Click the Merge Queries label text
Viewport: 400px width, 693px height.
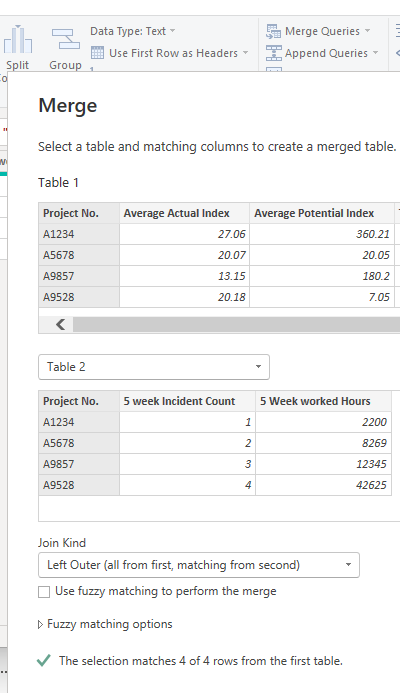(322, 31)
